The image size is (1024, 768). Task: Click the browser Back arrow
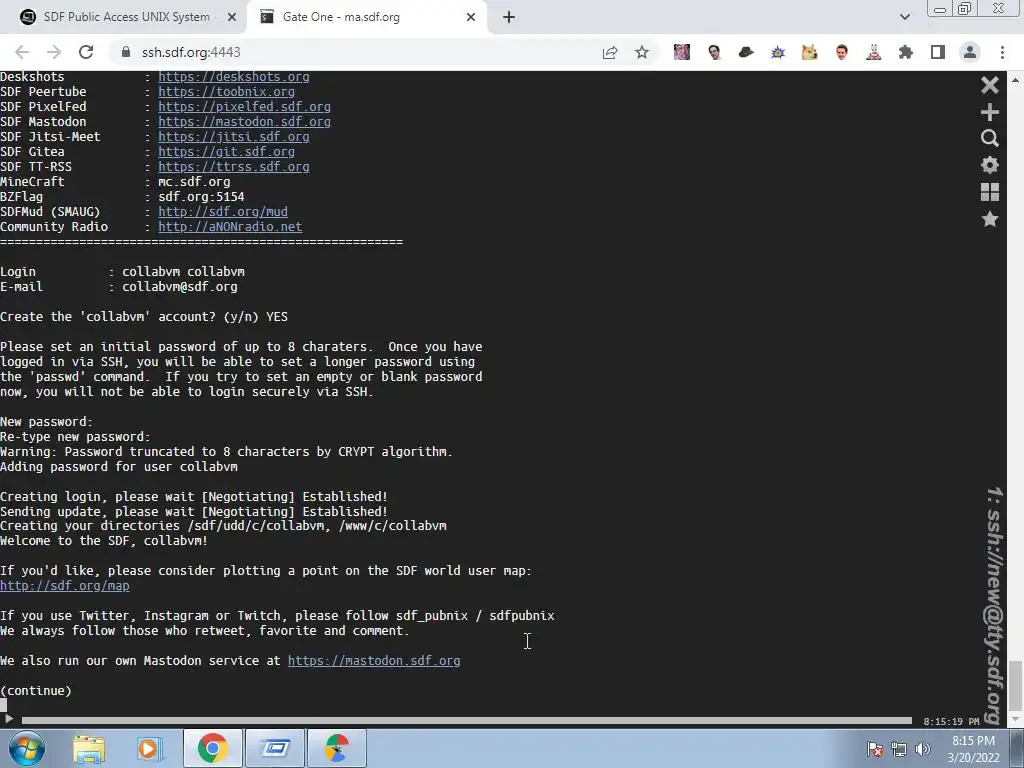point(22,52)
